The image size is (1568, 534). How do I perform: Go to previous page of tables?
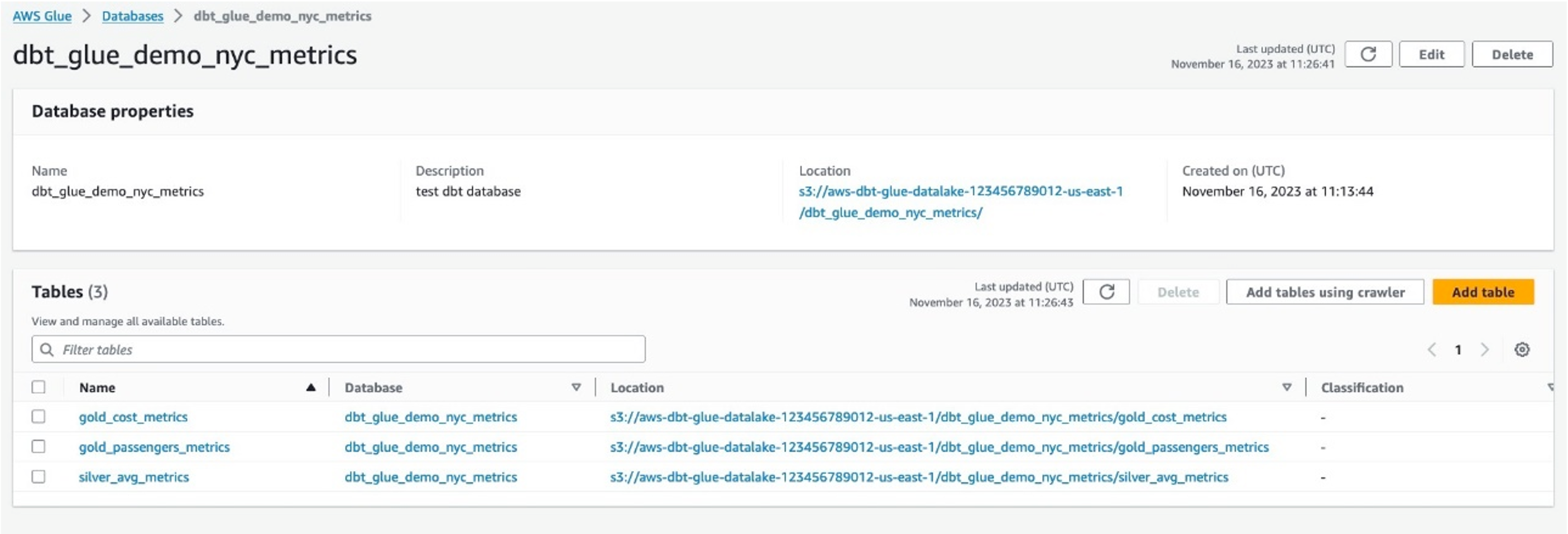point(1432,350)
